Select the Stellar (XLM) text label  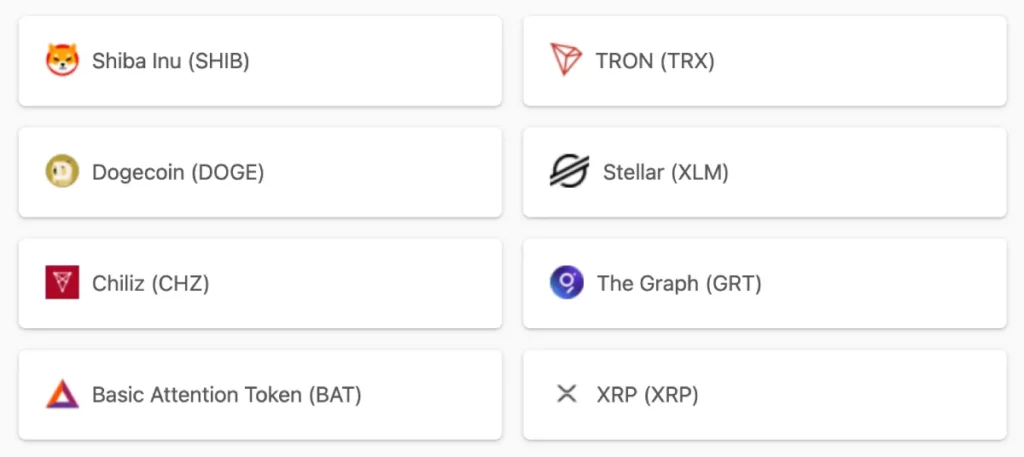pyautogui.click(x=665, y=172)
